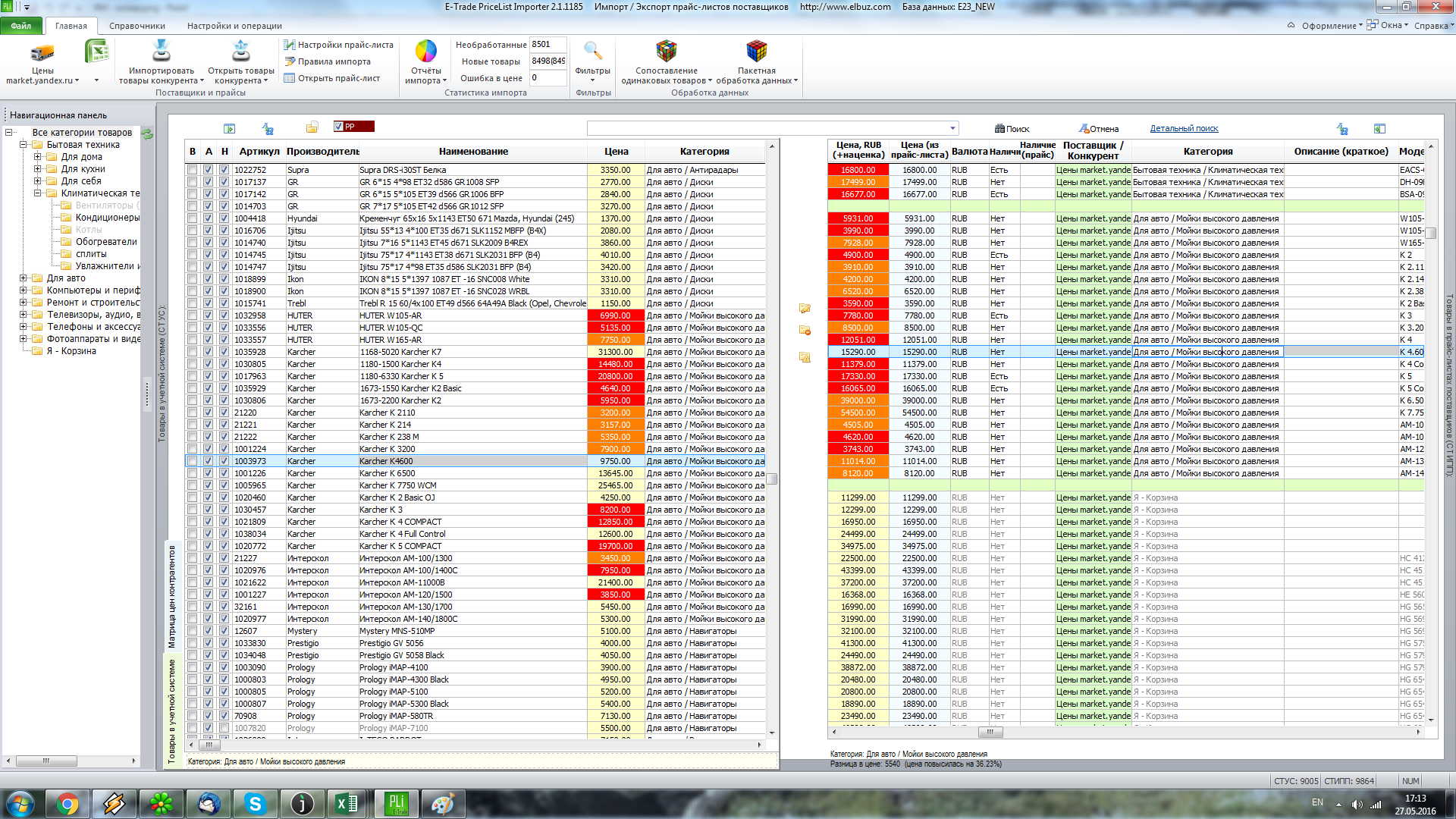Click matching identical products cube icon
The image size is (1456, 819).
(667, 52)
